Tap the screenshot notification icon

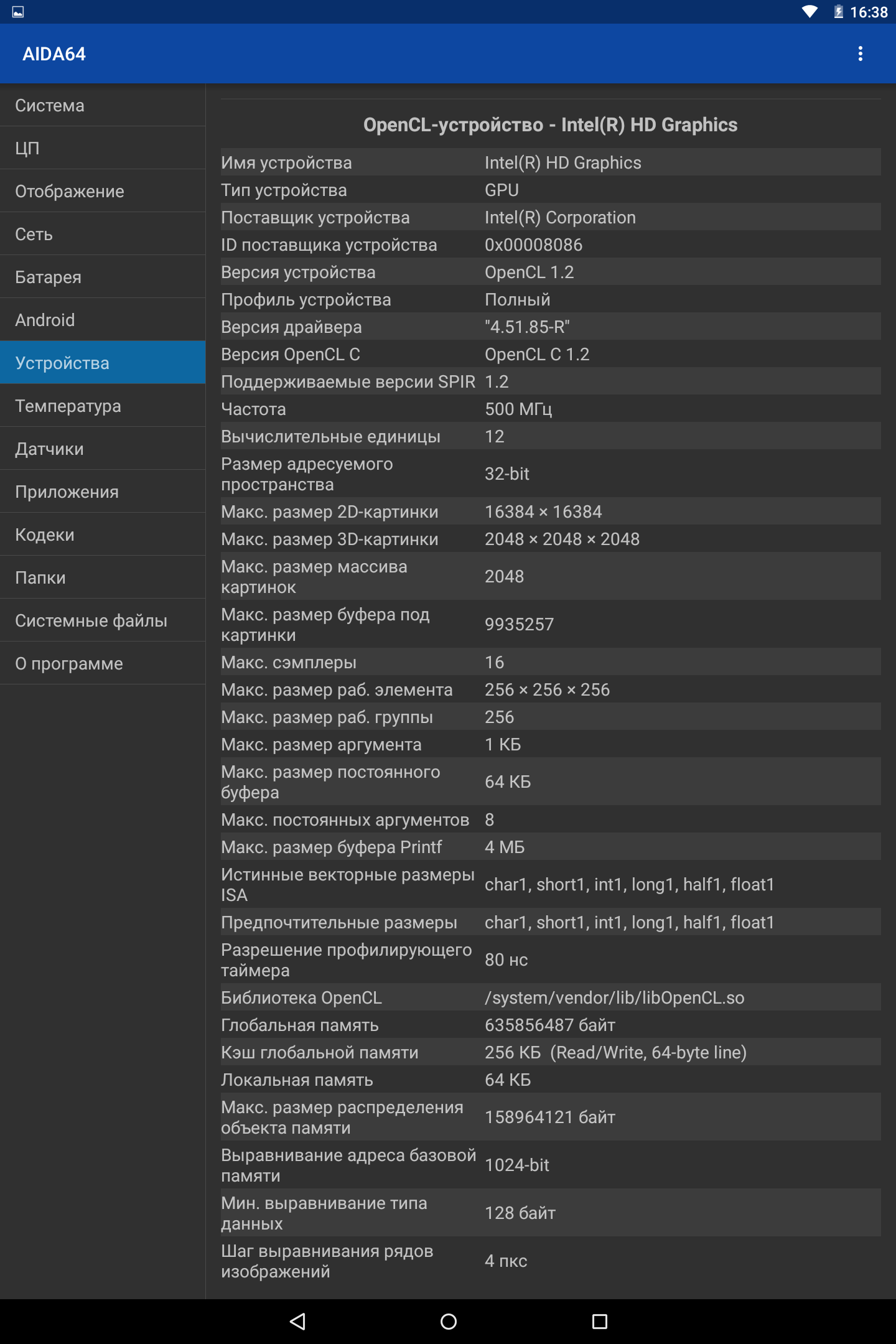point(18,12)
